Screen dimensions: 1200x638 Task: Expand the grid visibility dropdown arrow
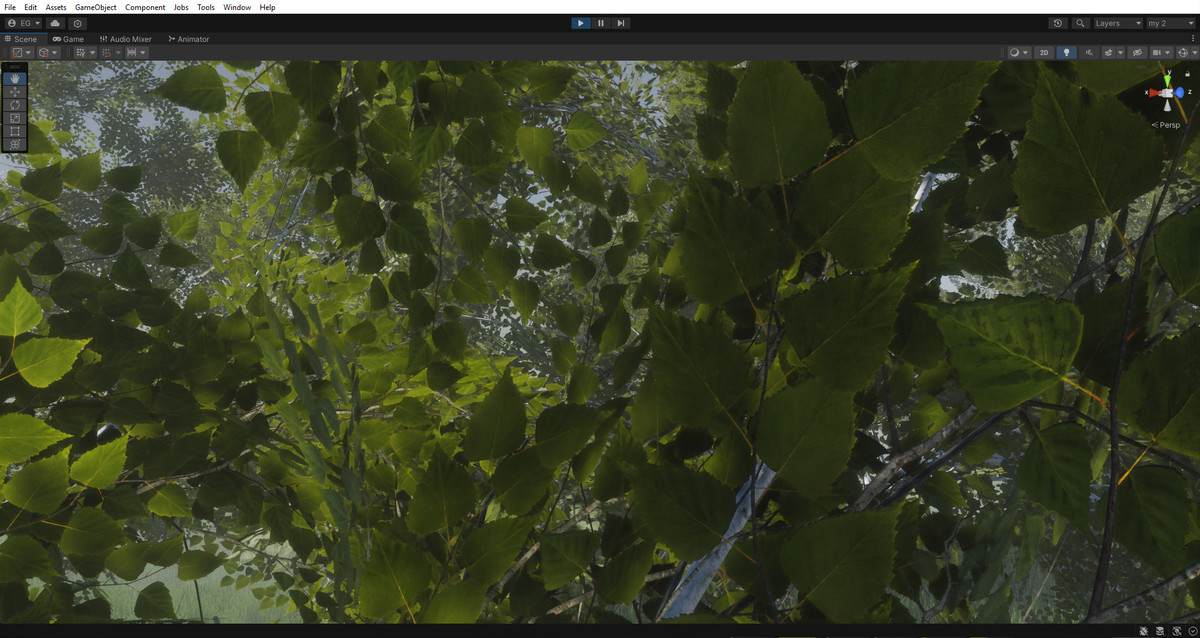(x=92, y=52)
